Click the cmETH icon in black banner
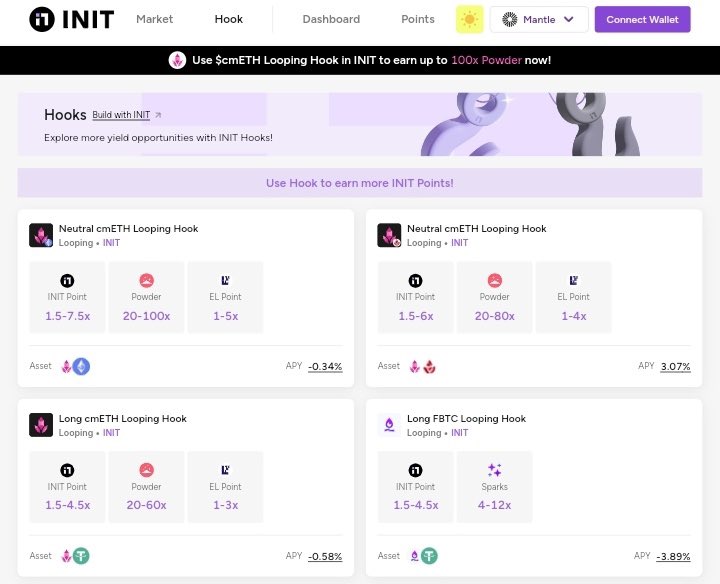The height and width of the screenshot is (584, 720). point(178,60)
